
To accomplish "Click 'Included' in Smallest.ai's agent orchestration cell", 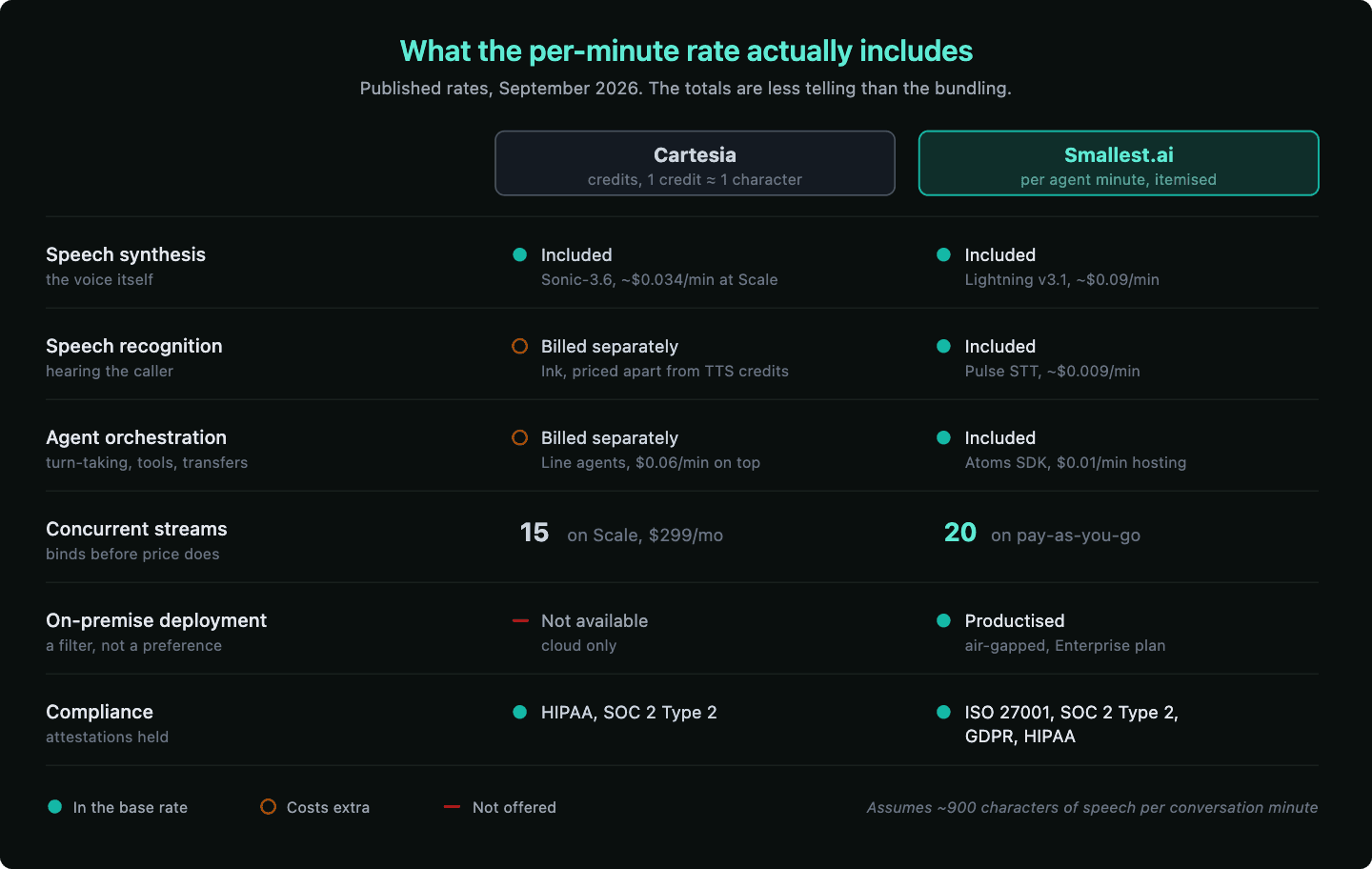I will [1000, 437].
